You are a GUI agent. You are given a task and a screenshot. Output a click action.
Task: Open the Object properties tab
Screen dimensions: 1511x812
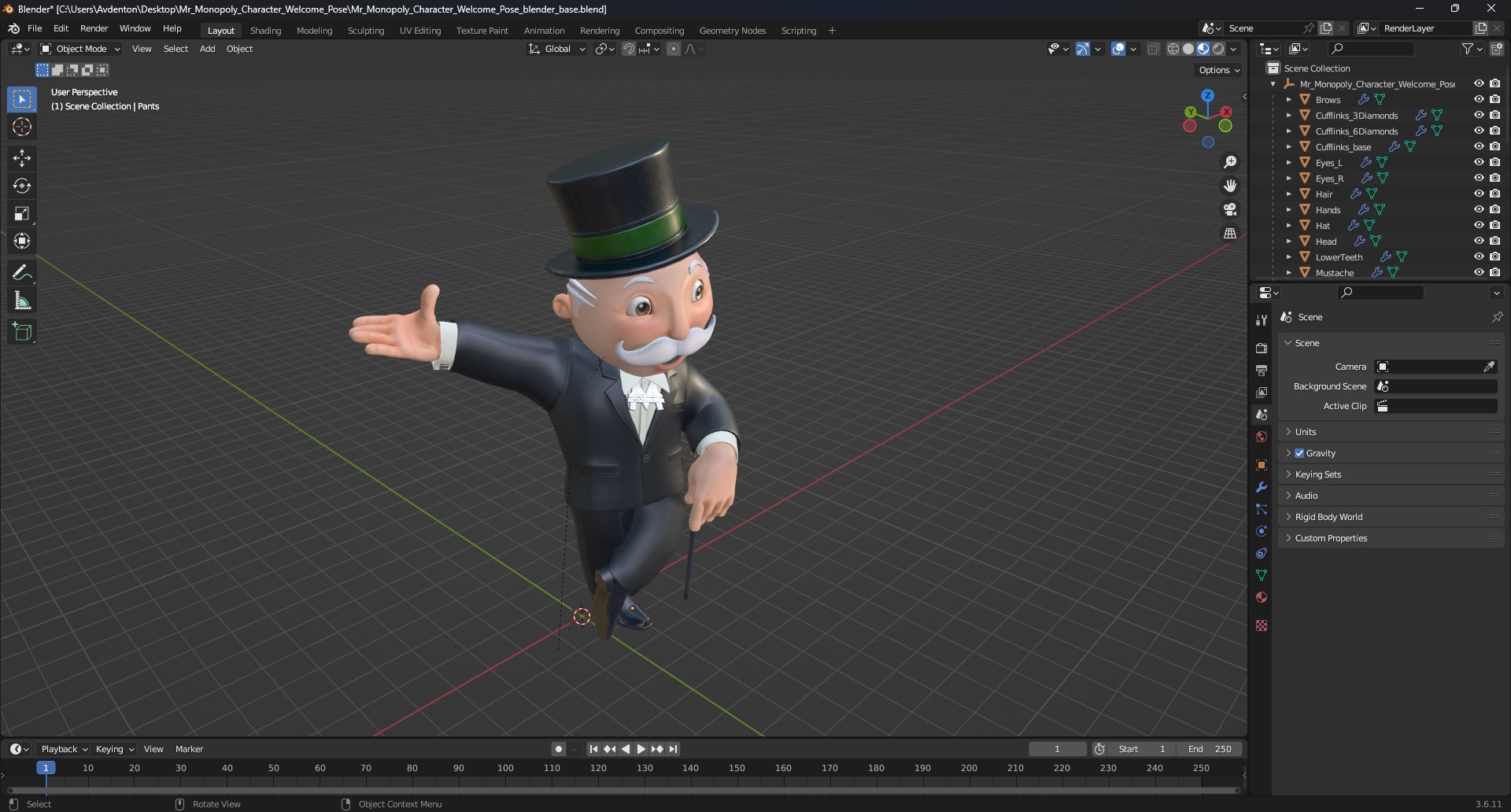[1262, 465]
